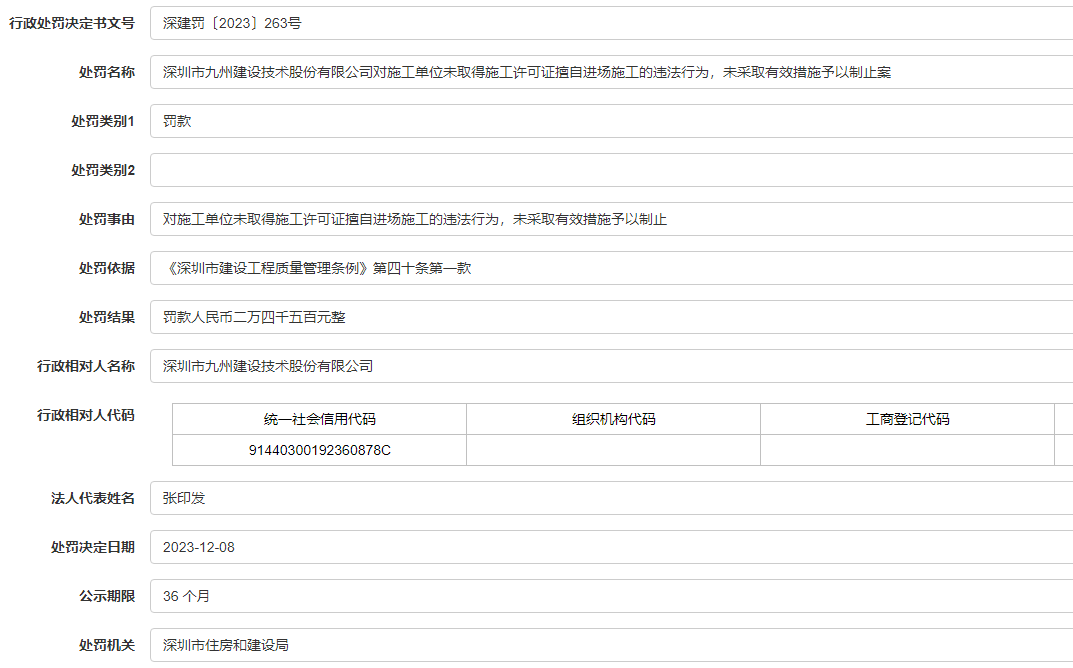Screen dimensions: 1073x668
Task: Click the 行政处罚决定书文号 field showing 深建罚〔2023〕263号
Action: (x=612, y=23)
